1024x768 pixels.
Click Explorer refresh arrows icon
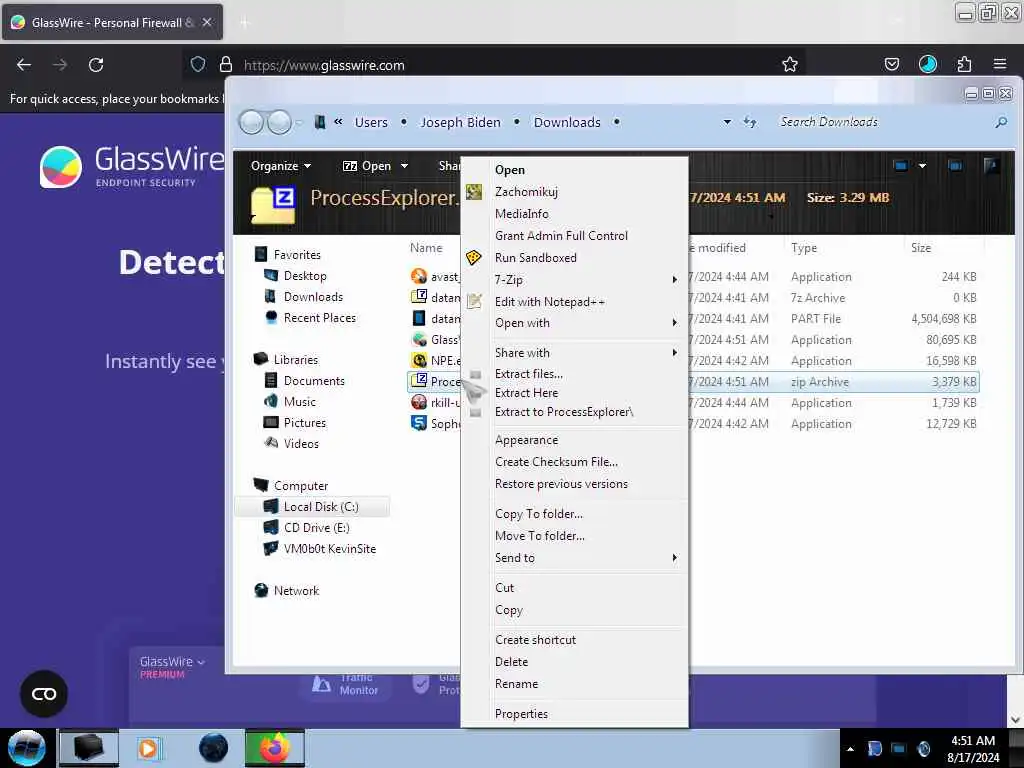tap(750, 122)
